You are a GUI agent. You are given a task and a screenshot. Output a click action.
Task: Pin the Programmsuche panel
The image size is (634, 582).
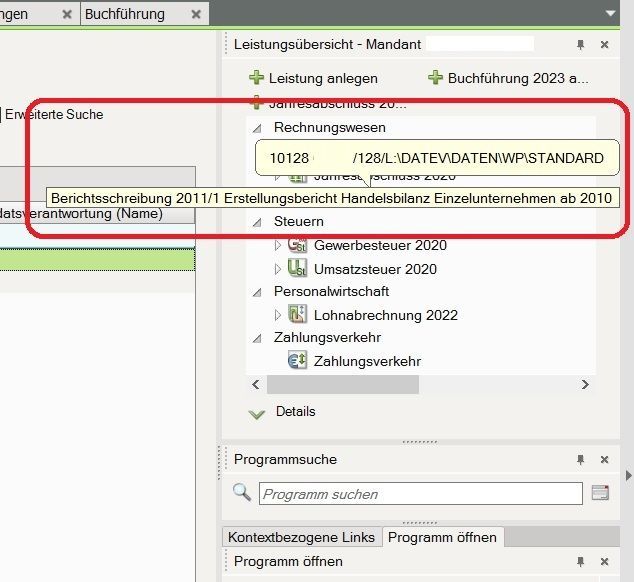click(581, 460)
